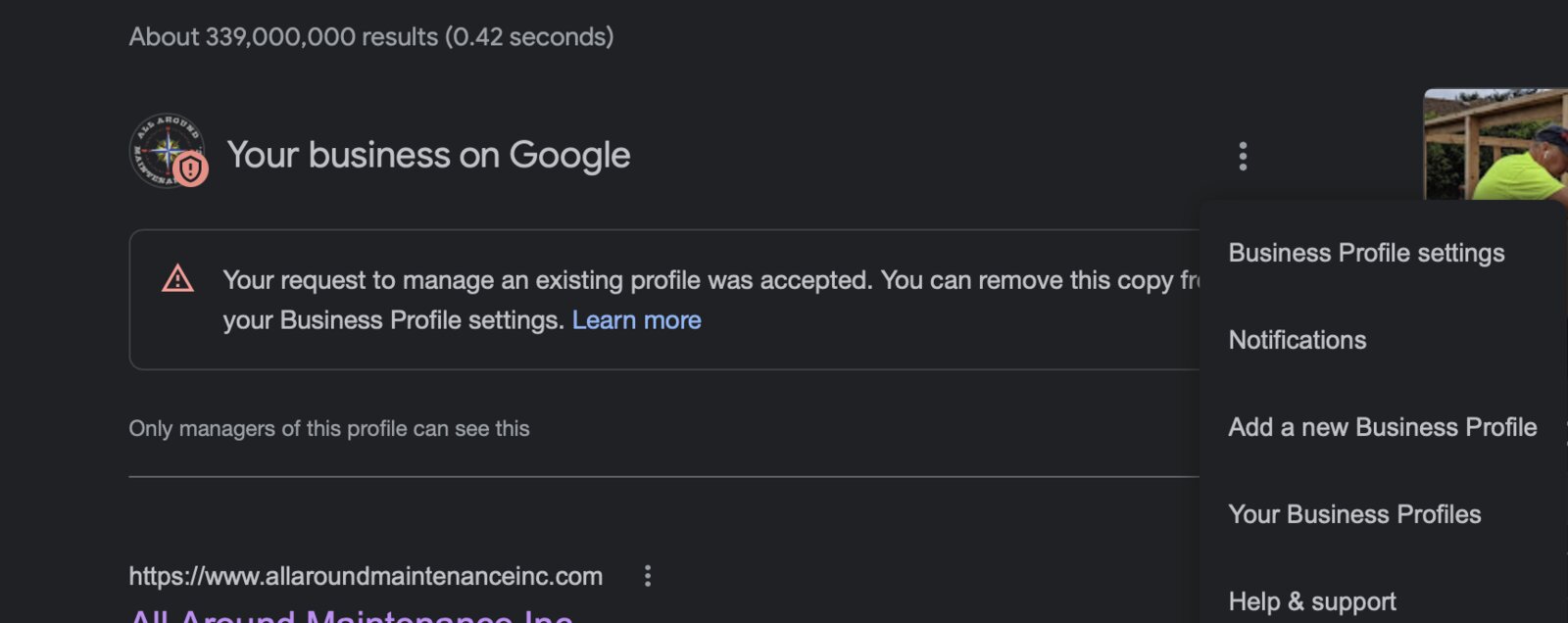The width and height of the screenshot is (1568, 623).
Task: Click the red shield alert badge on logo
Action: click(x=191, y=169)
